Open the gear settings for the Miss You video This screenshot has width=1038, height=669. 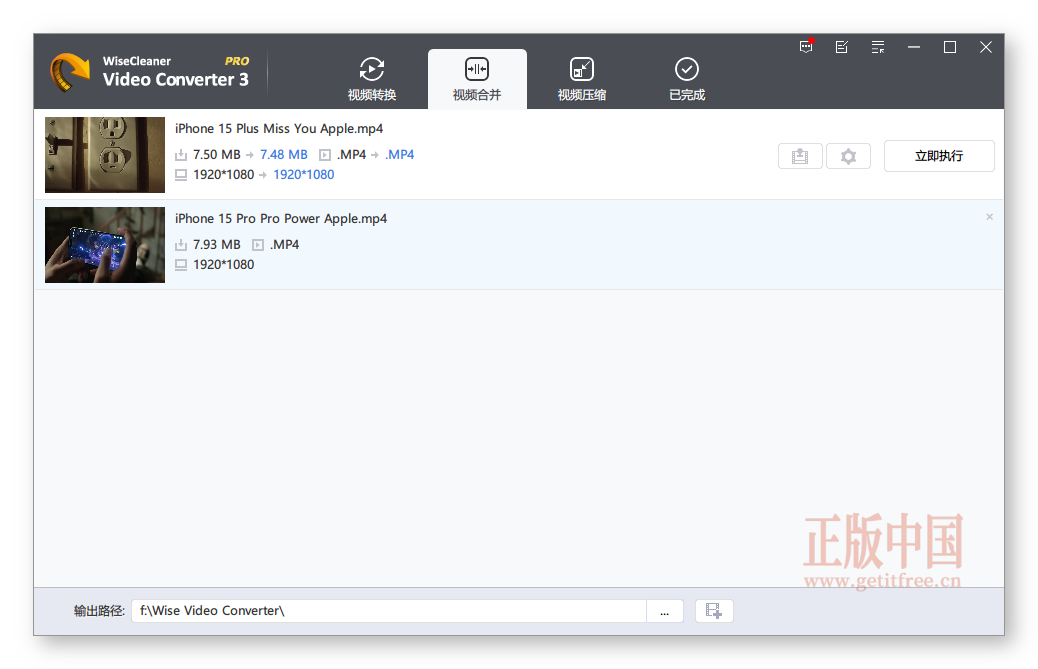coord(848,156)
